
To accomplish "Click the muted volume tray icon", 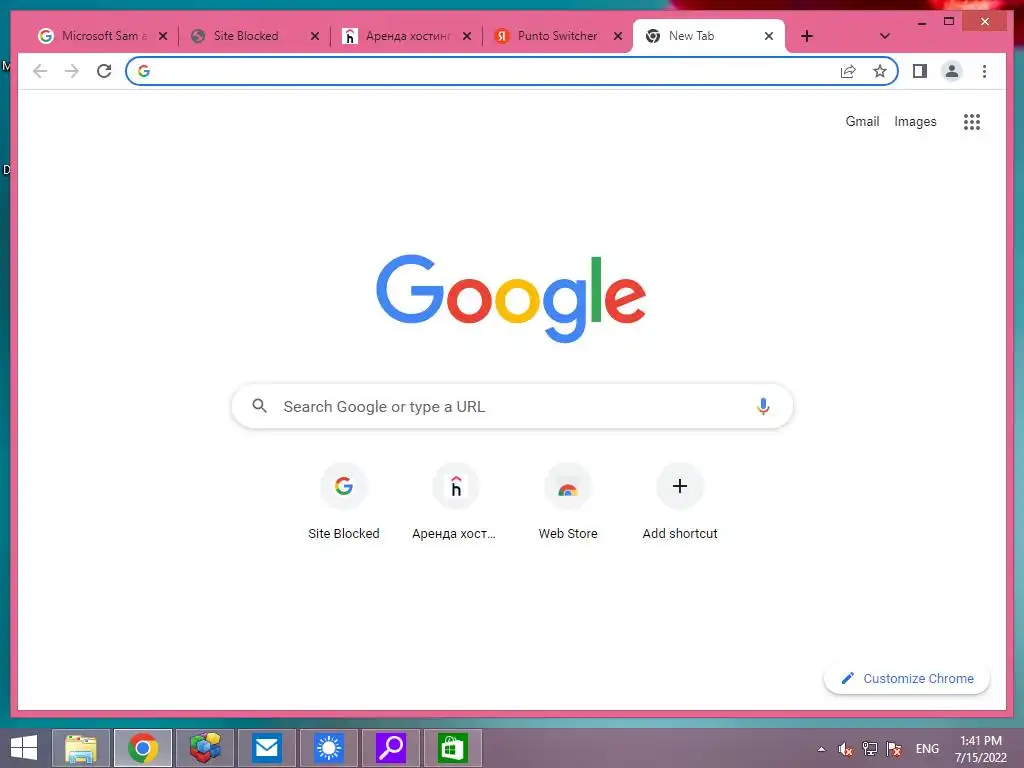I will click(846, 749).
